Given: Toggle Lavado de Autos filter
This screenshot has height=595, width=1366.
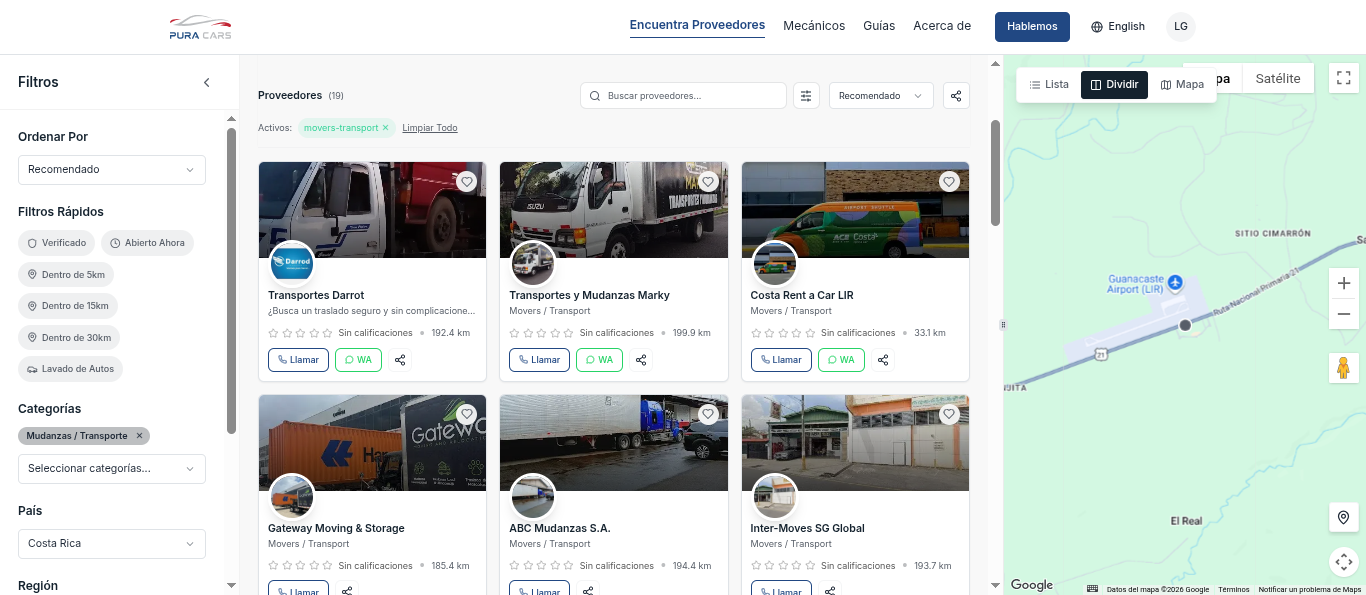Looking at the screenshot, I should point(70,368).
